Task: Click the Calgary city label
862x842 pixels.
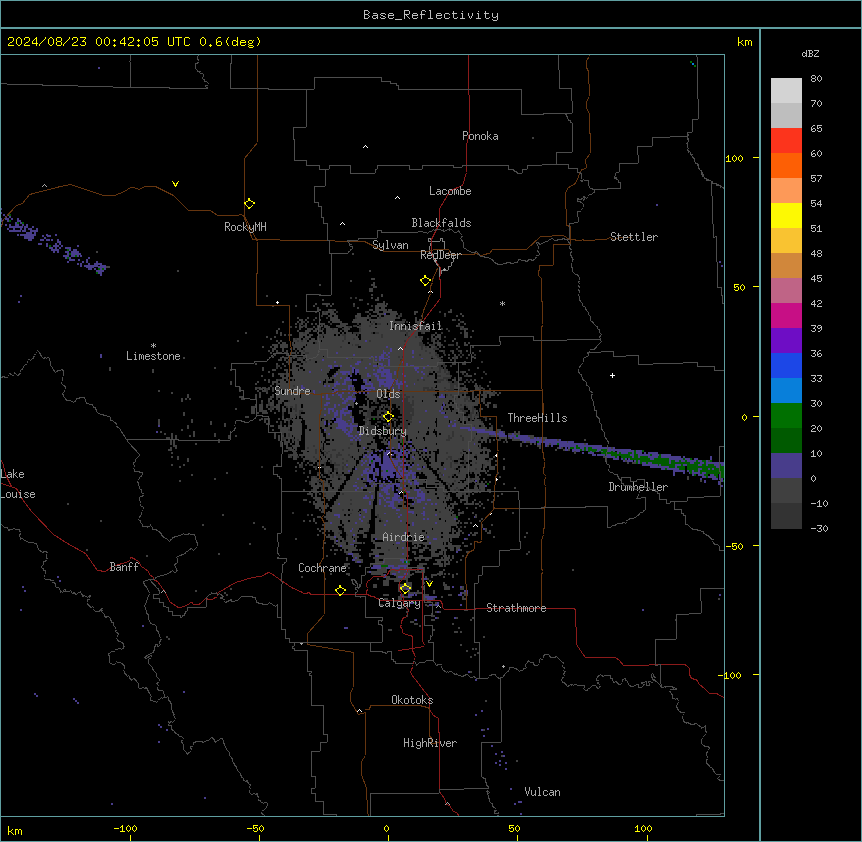Action: pyautogui.click(x=400, y=603)
